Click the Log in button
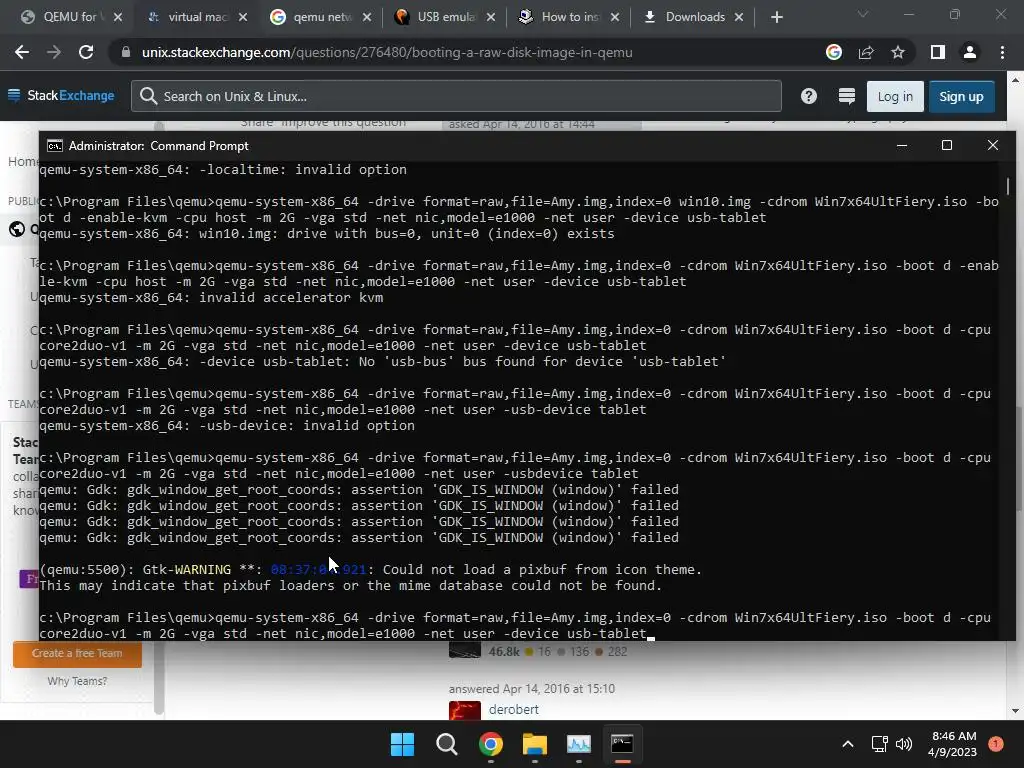1024x768 pixels. click(895, 97)
